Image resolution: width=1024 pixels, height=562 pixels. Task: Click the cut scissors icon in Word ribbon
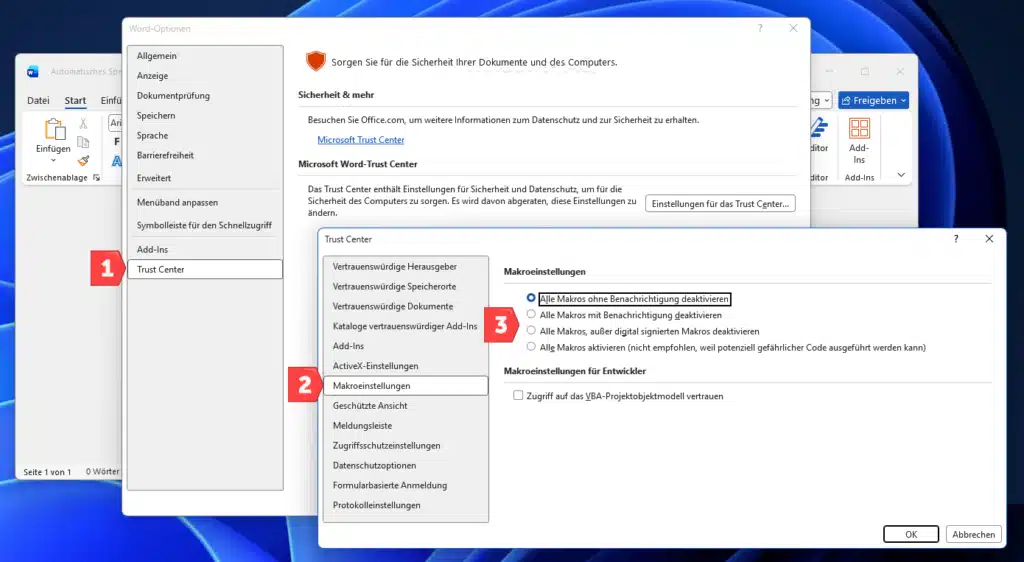tap(83, 123)
